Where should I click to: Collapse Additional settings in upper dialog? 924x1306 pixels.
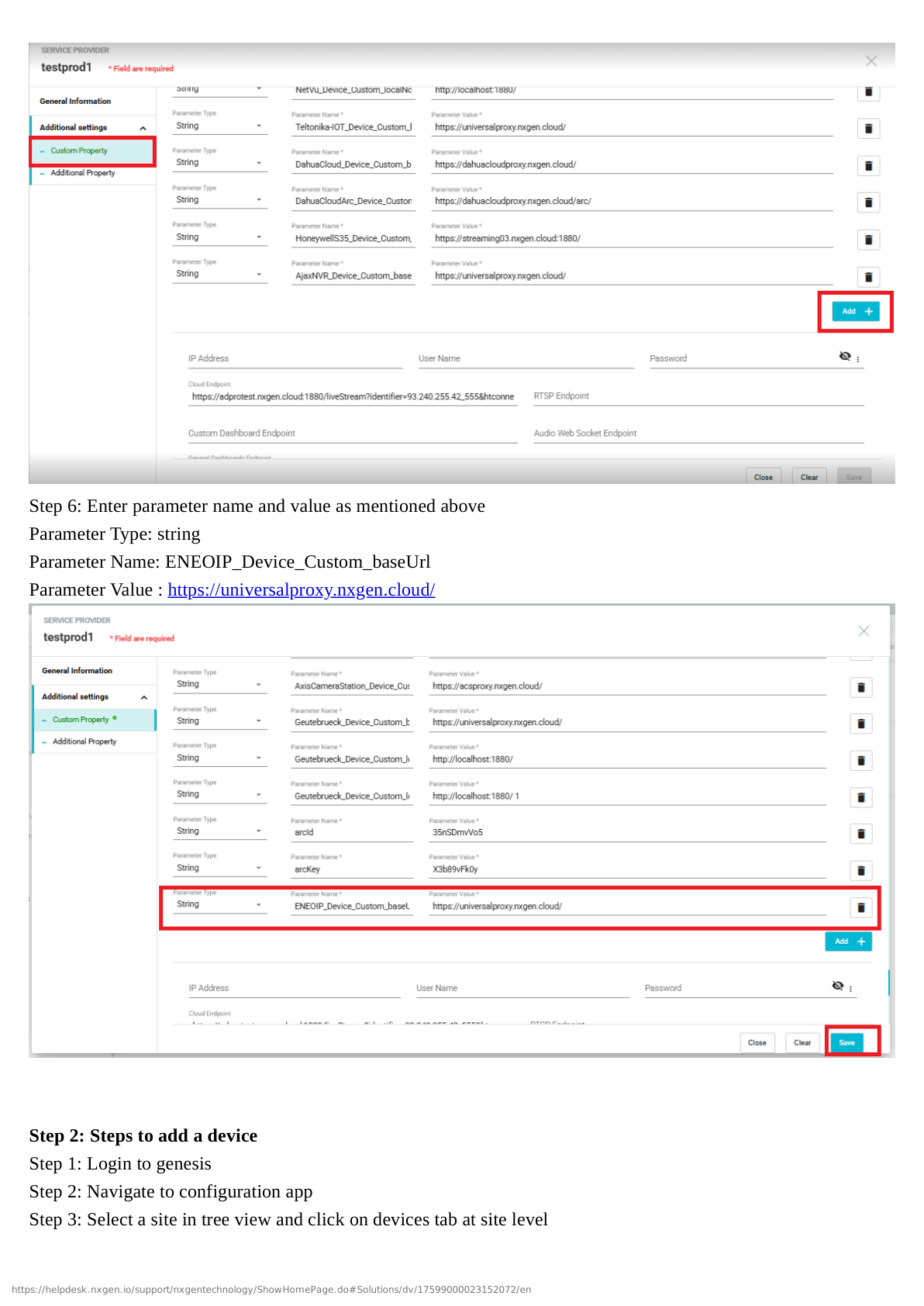(143, 128)
